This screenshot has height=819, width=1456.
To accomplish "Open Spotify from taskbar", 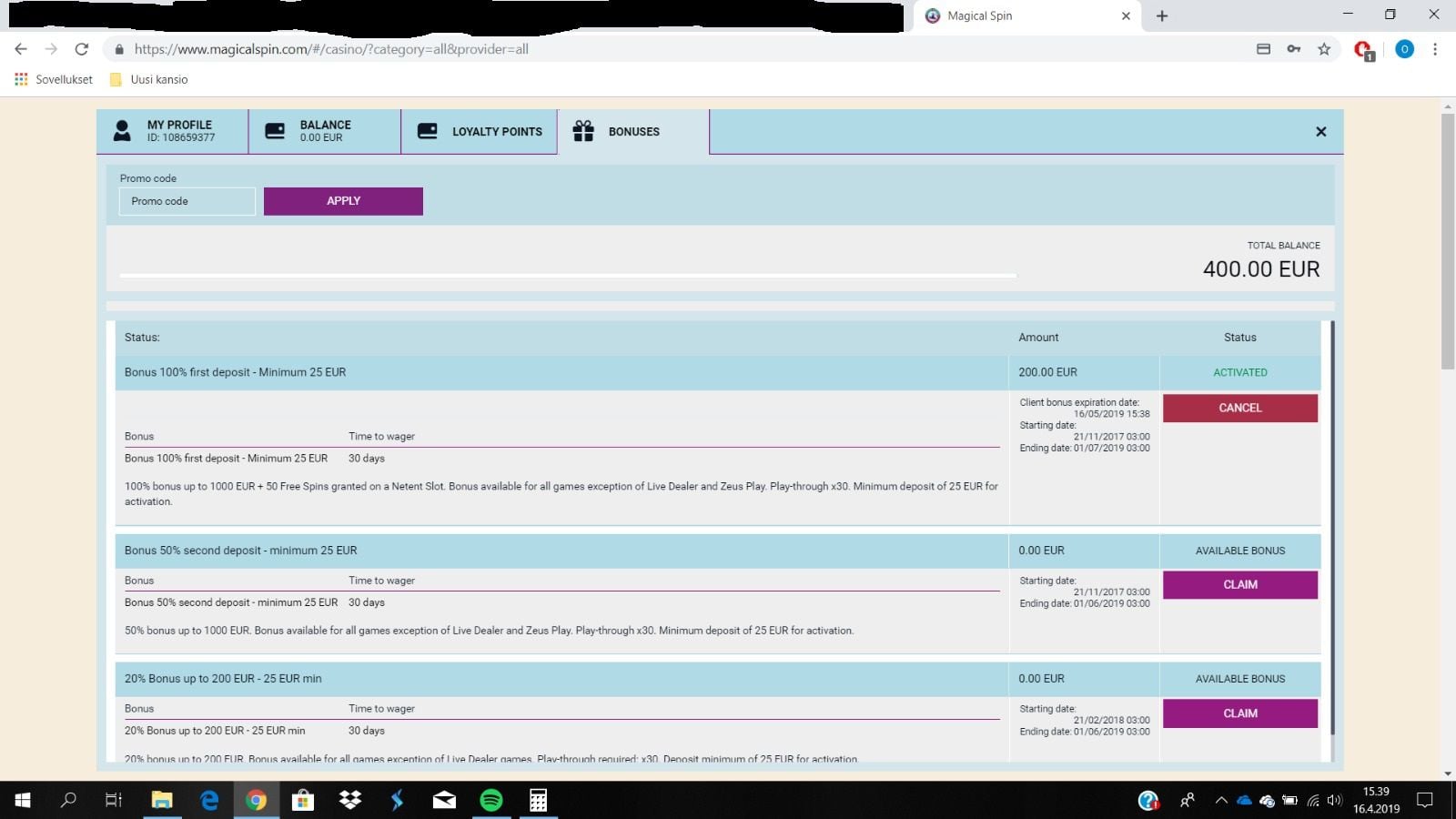I will click(491, 800).
